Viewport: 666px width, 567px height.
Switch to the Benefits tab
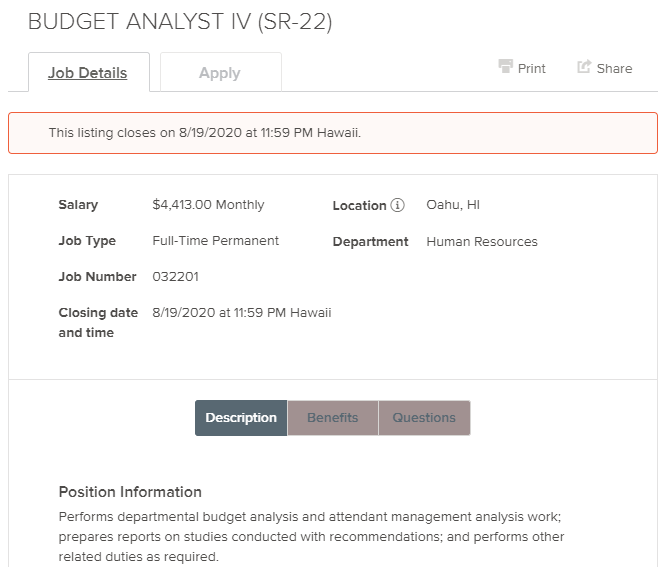point(333,418)
